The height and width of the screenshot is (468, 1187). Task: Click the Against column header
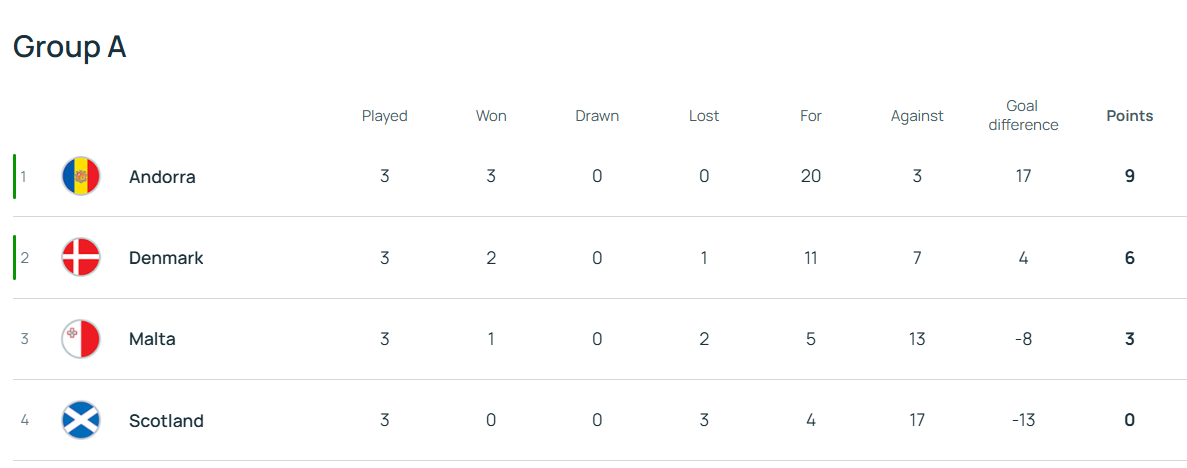coord(917,116)
